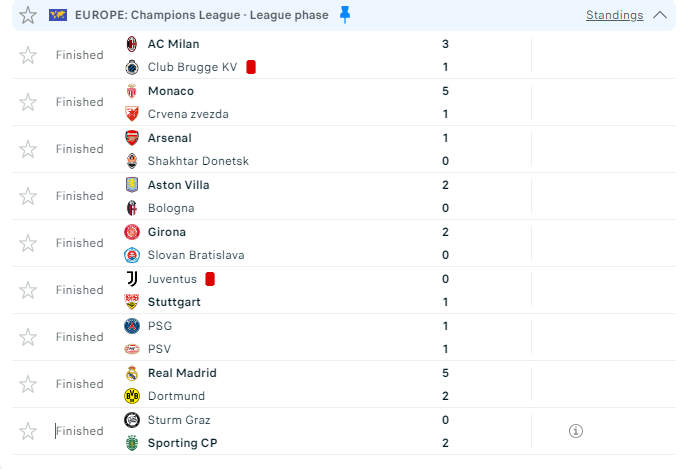Open the Standings link
The image size is (686, 469).
point(614,15)
